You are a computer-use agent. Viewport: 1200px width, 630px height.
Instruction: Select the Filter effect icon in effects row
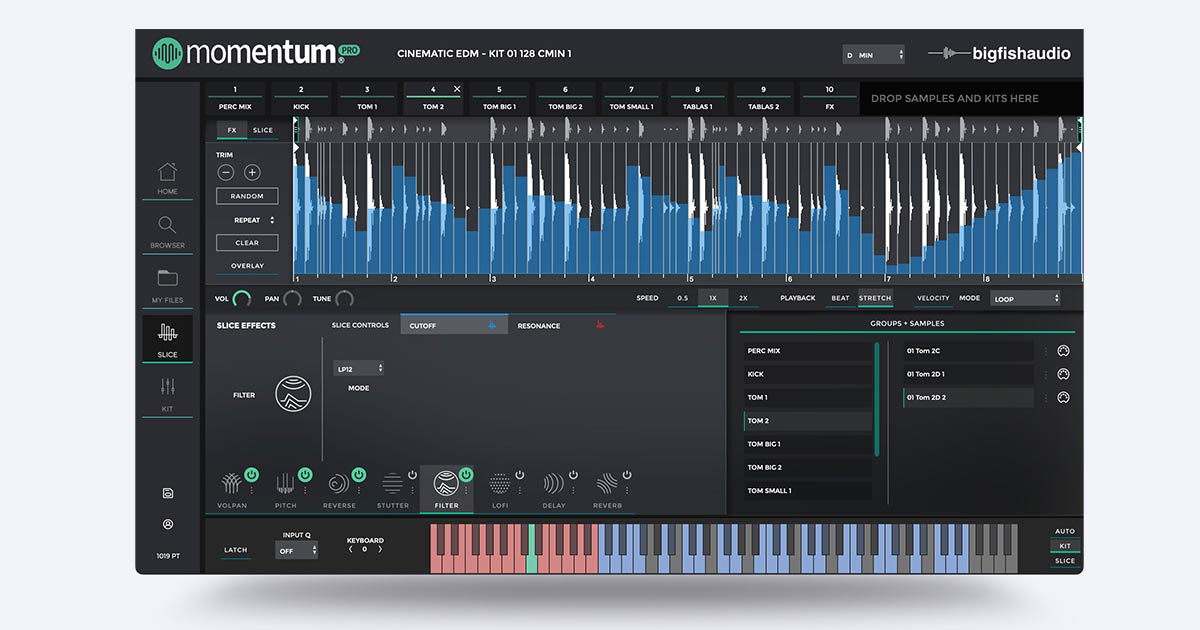(446, 484)
